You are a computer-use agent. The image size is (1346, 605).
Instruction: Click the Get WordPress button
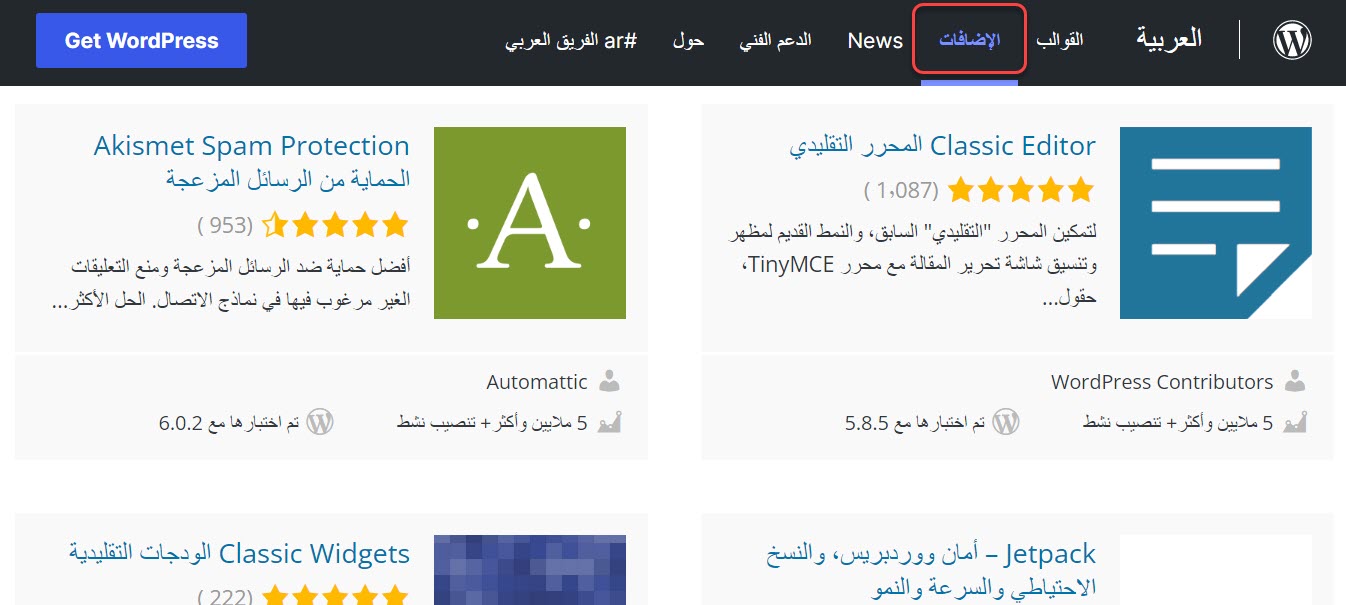point(141,40)
